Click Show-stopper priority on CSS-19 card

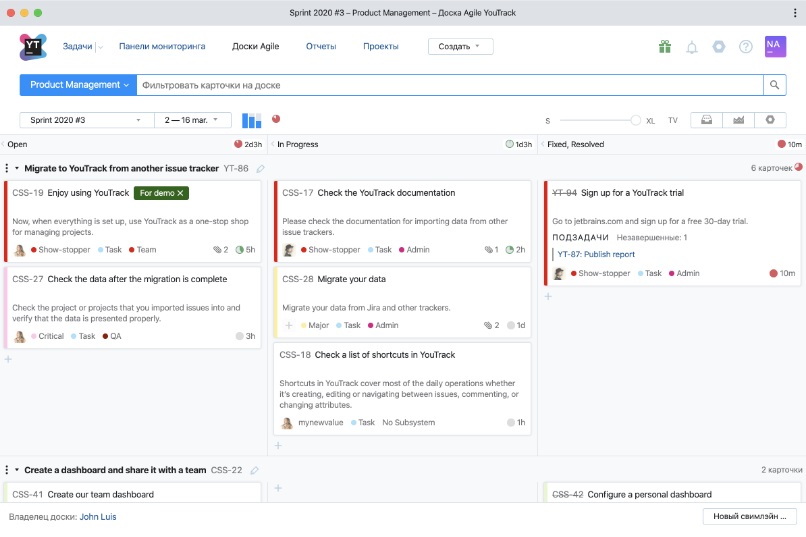click(x=60, y=250)
